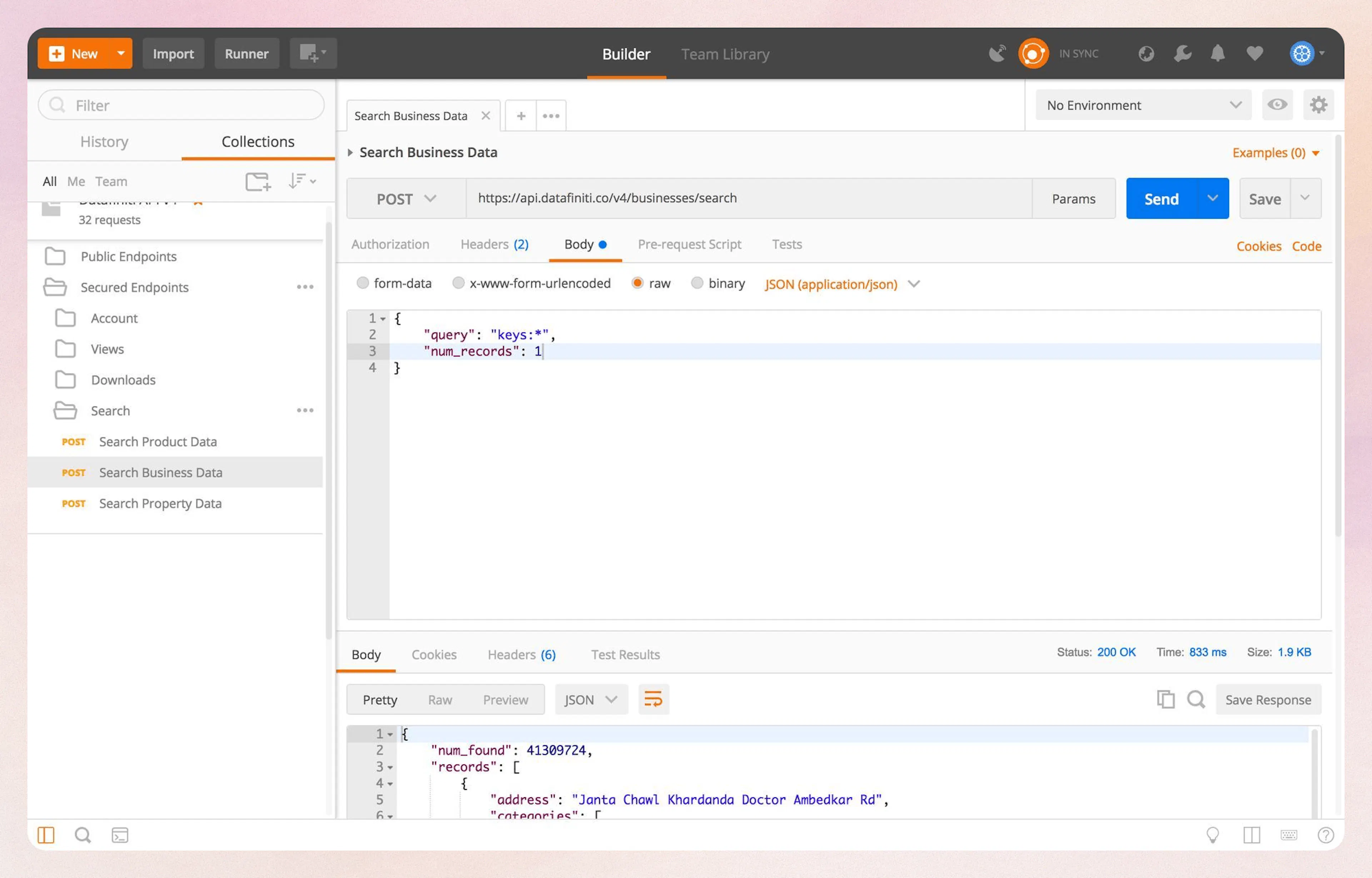This screenshot has width=1372, height=878.
Task: Switch body type to binary
Action: (697, 283)
